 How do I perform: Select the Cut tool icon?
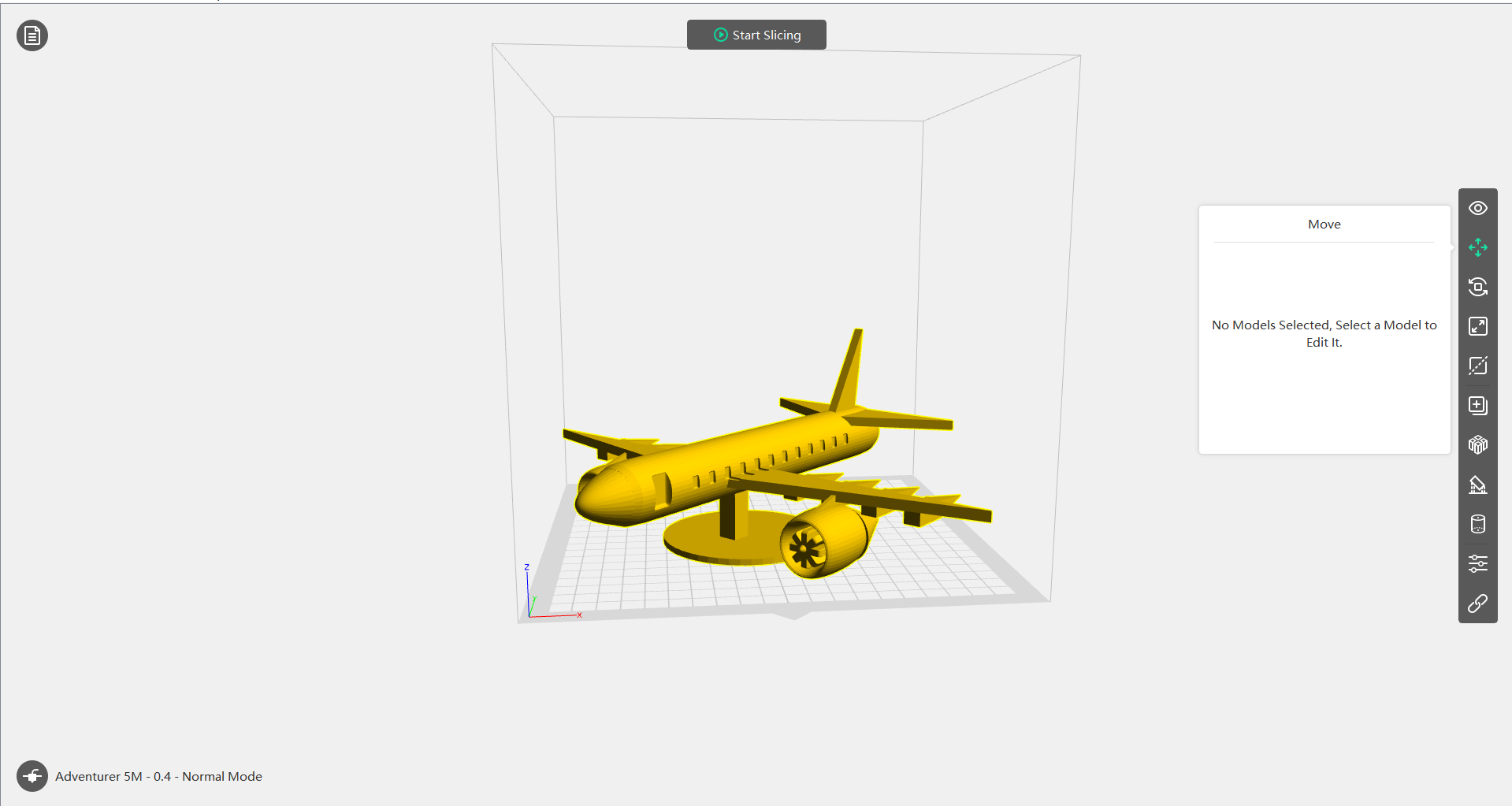pyautogui.click(x=1478, y=366)
